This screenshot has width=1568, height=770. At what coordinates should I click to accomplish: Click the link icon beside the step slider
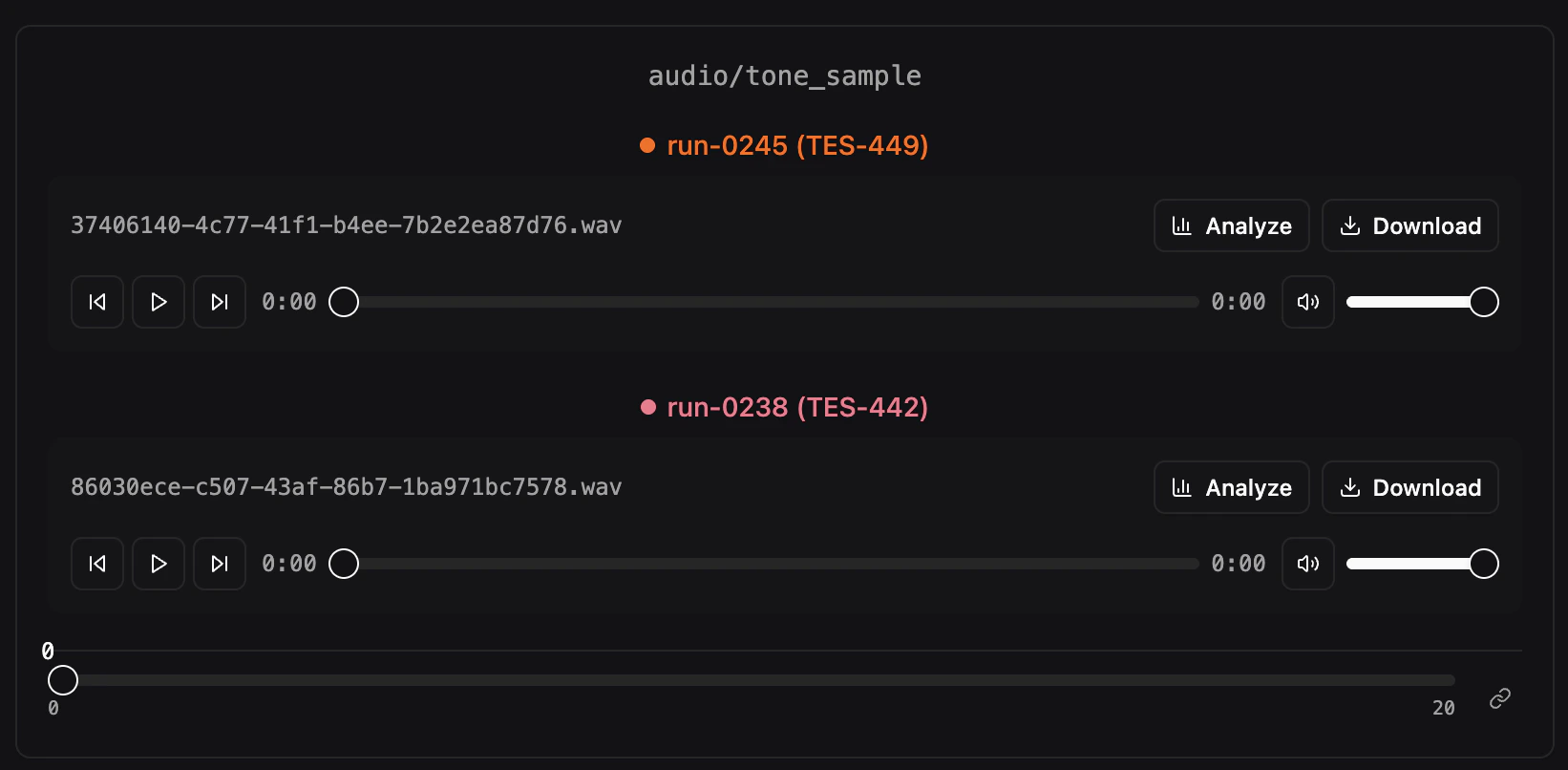coord(1499,697)
